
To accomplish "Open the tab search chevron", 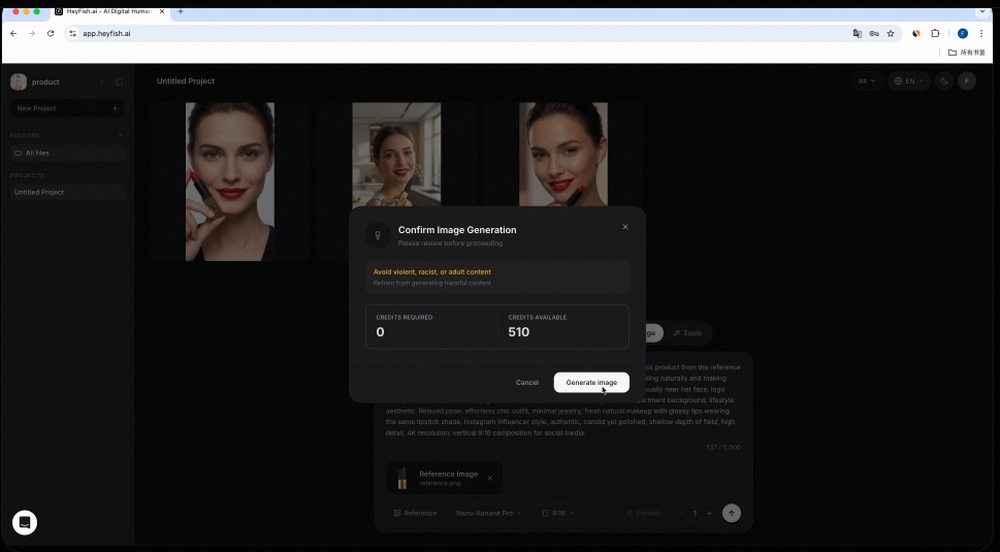I will pyautogui.click(x=982, y=11).
